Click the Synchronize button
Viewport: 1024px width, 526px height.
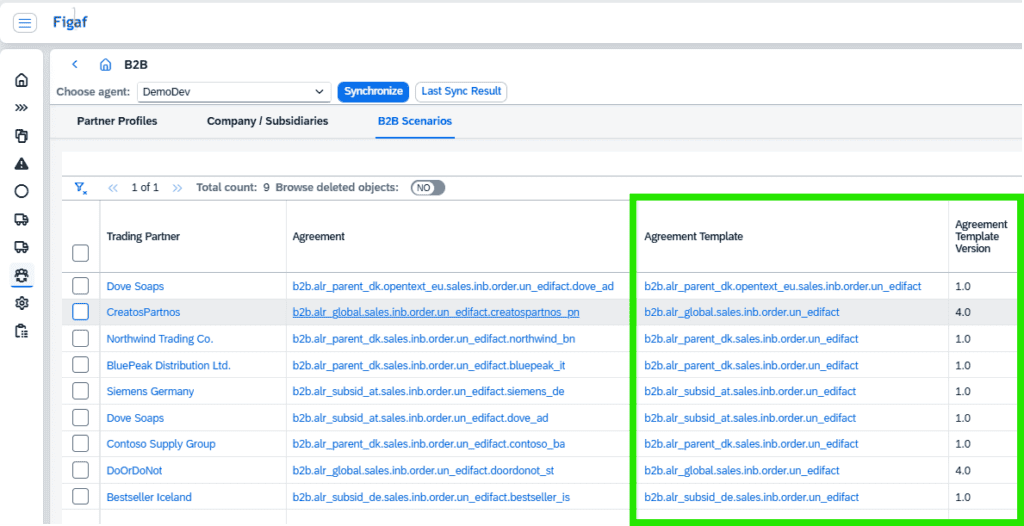[374, 91]
